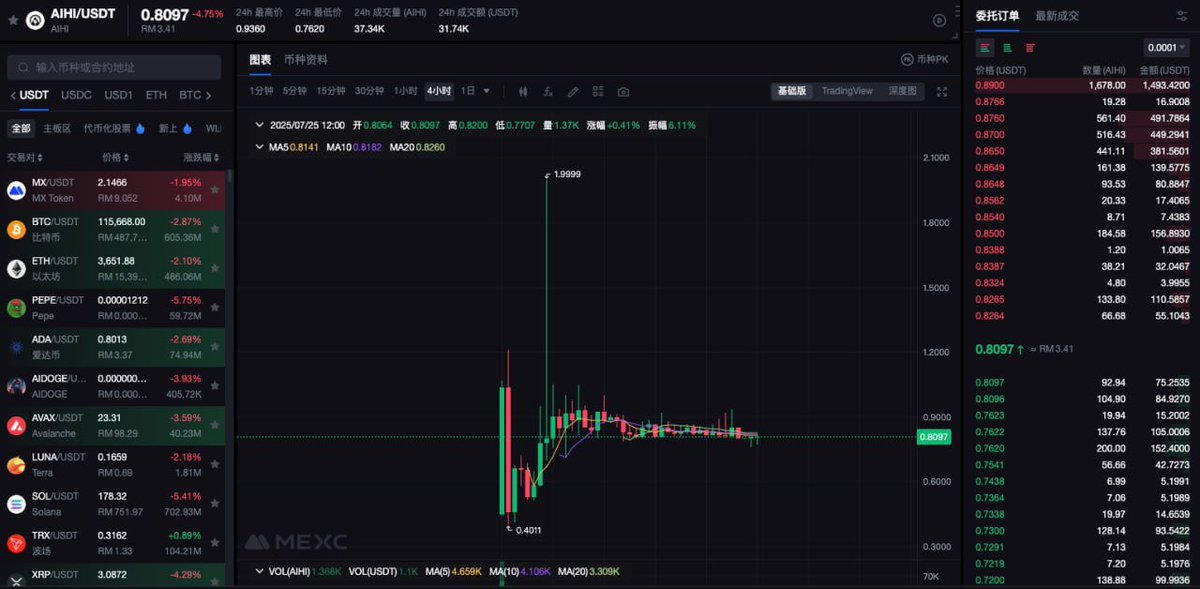Select the USD1 market tab
The image size is (1200, 589).
(118, 95)
